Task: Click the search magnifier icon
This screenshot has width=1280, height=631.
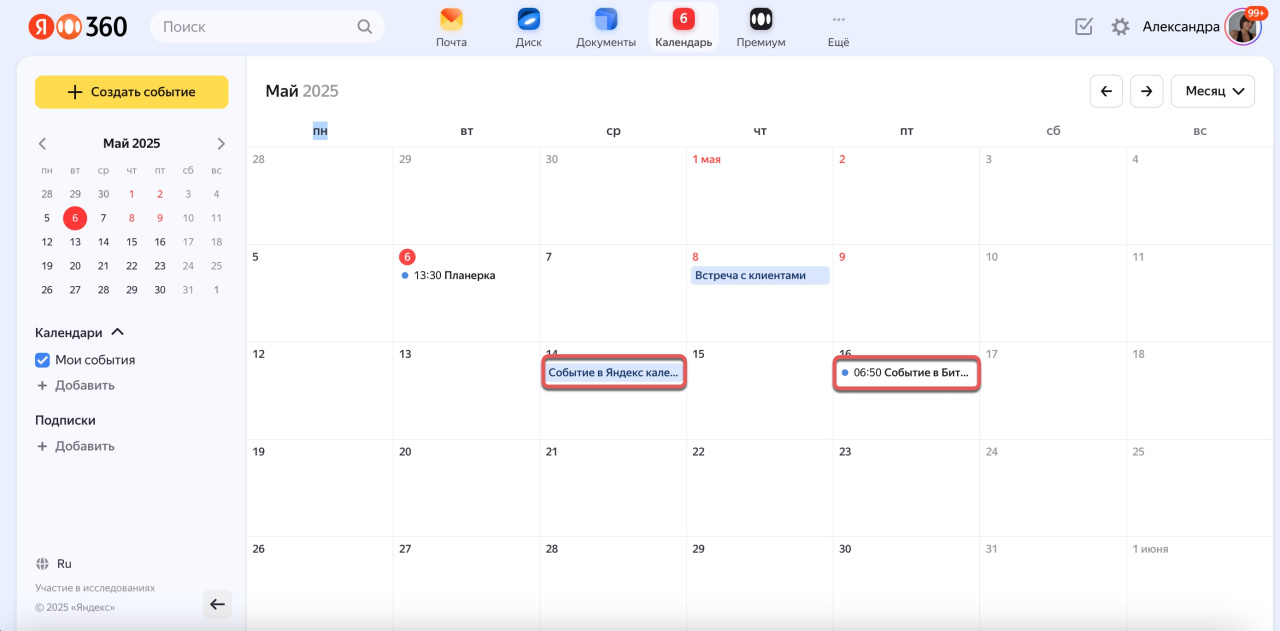Action: [x=365, y=27]
